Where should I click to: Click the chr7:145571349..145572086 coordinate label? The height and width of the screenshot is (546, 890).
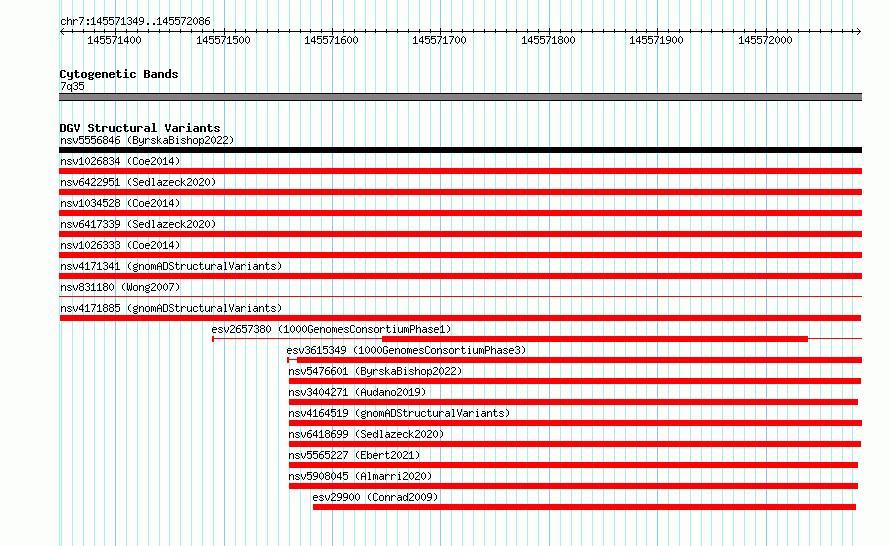point(135,22)
